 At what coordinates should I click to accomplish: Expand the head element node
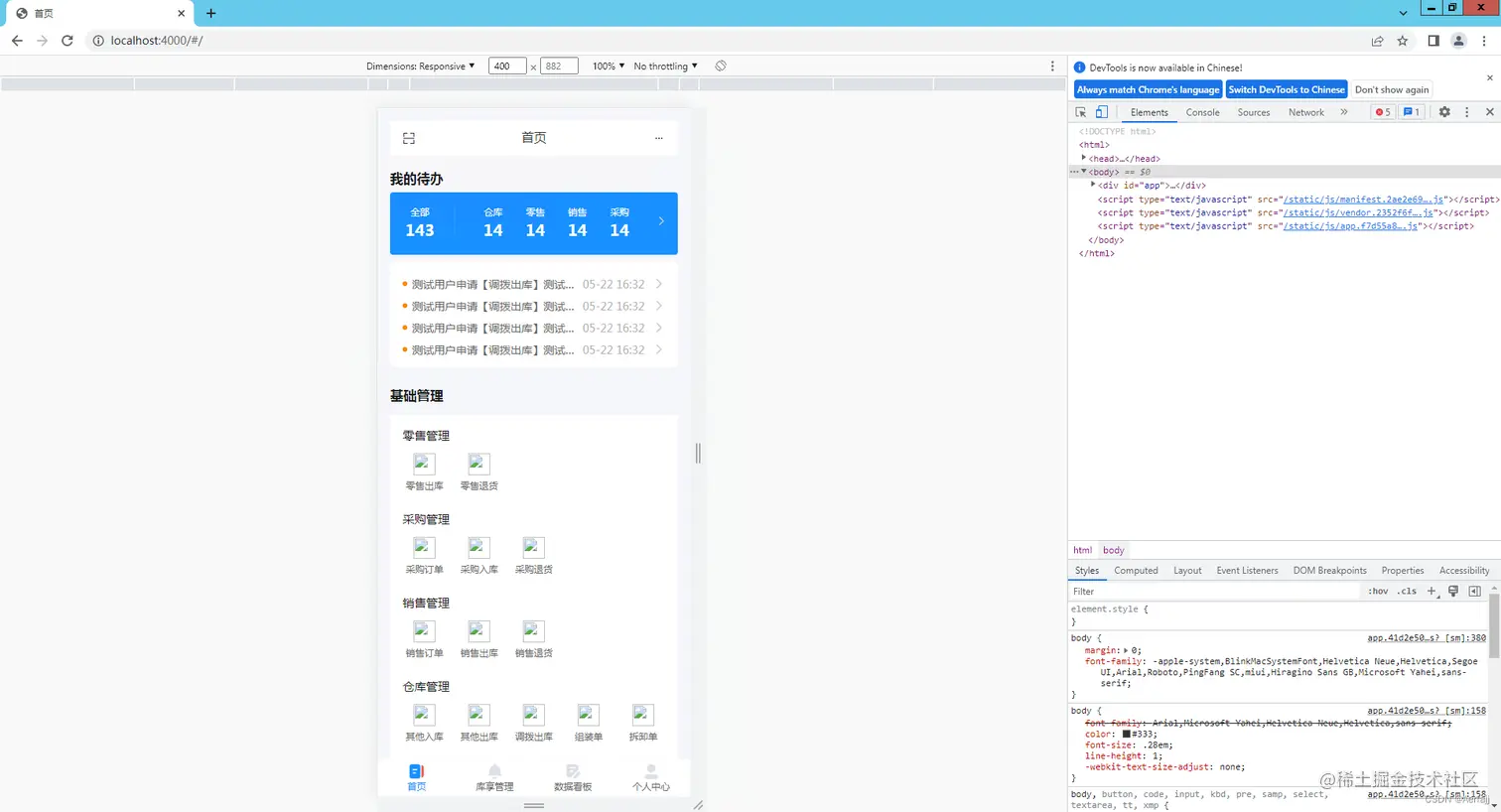[1083, 158]
